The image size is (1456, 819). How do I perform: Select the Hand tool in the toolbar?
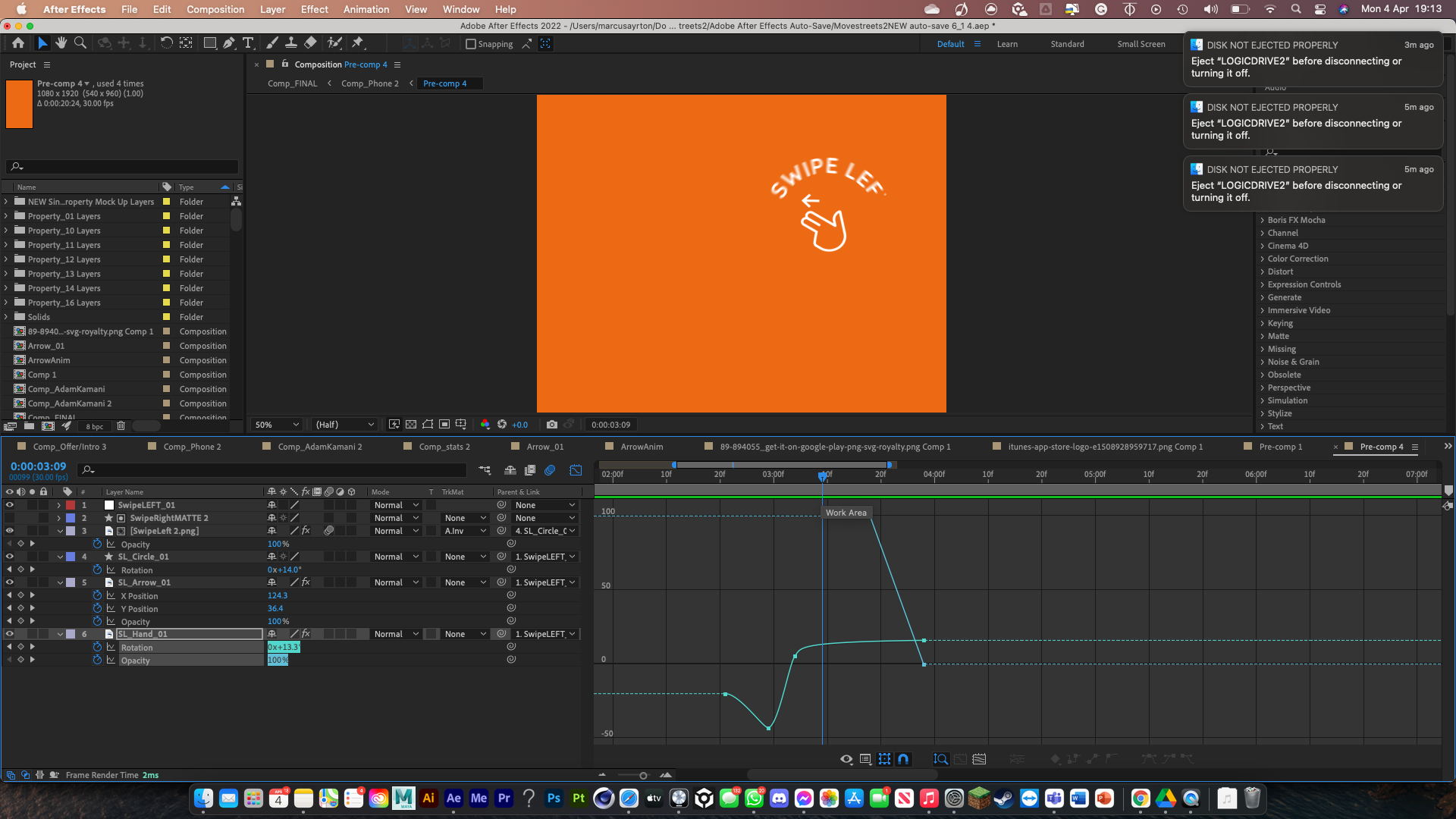click(x=61, y=43)
